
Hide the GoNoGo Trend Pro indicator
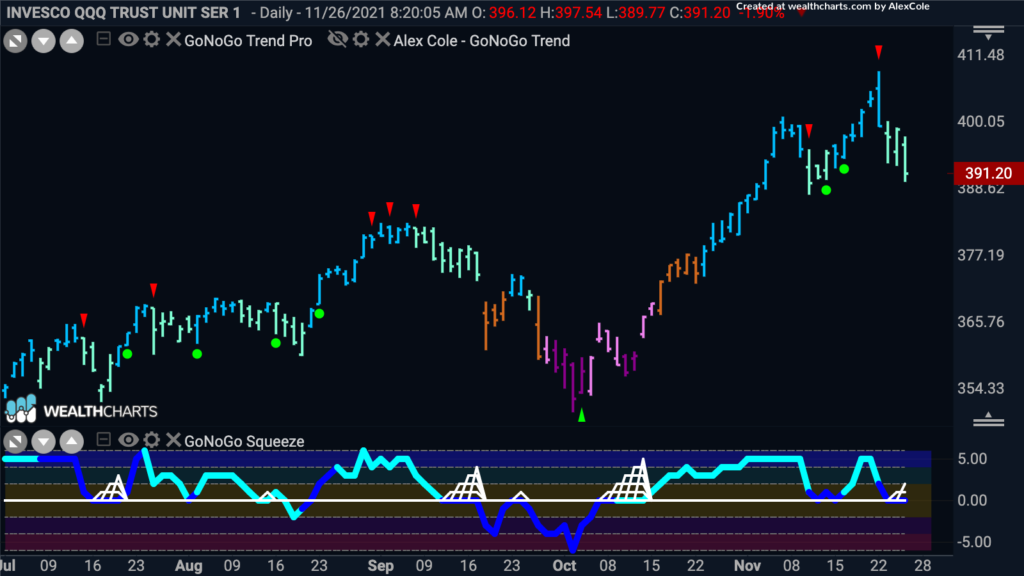[128, 40]
